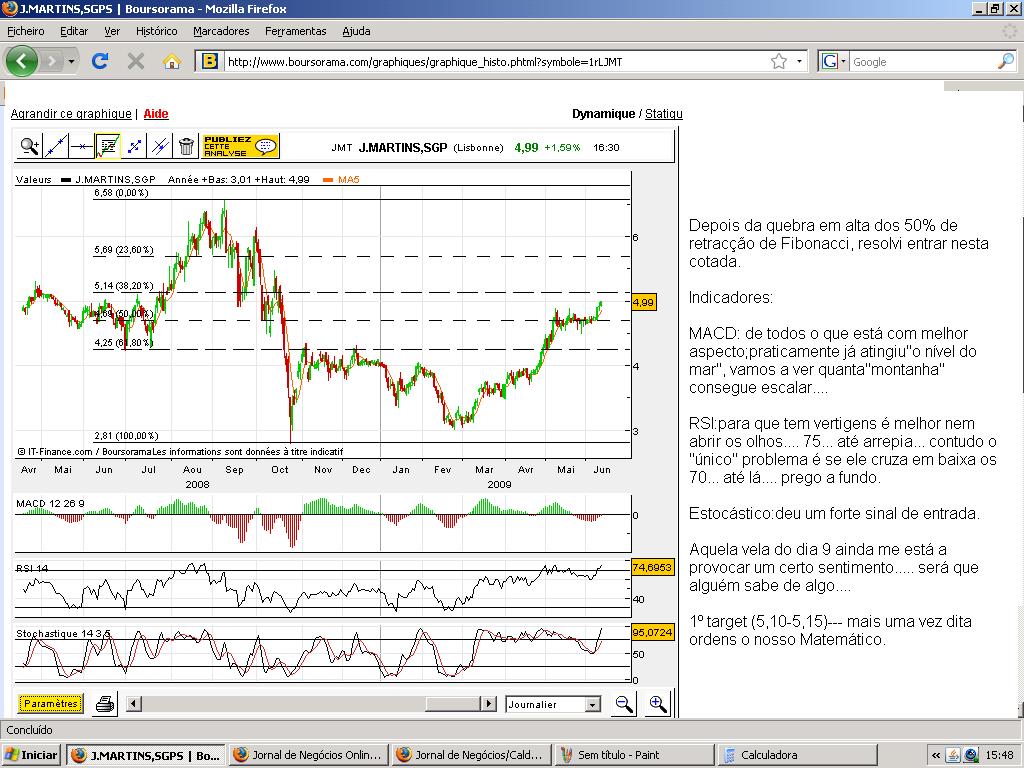Click the Agrandir ce graphique link

[x=71, y=114]
